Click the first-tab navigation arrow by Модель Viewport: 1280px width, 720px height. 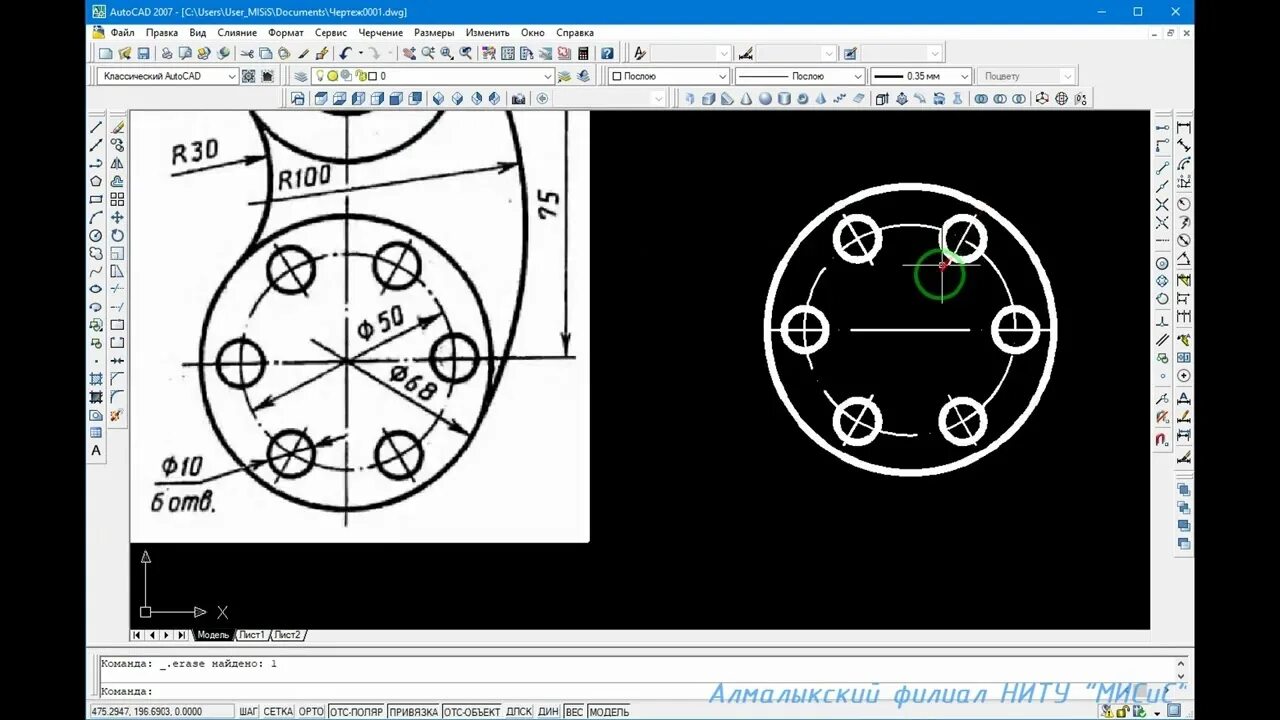[137, 635]
